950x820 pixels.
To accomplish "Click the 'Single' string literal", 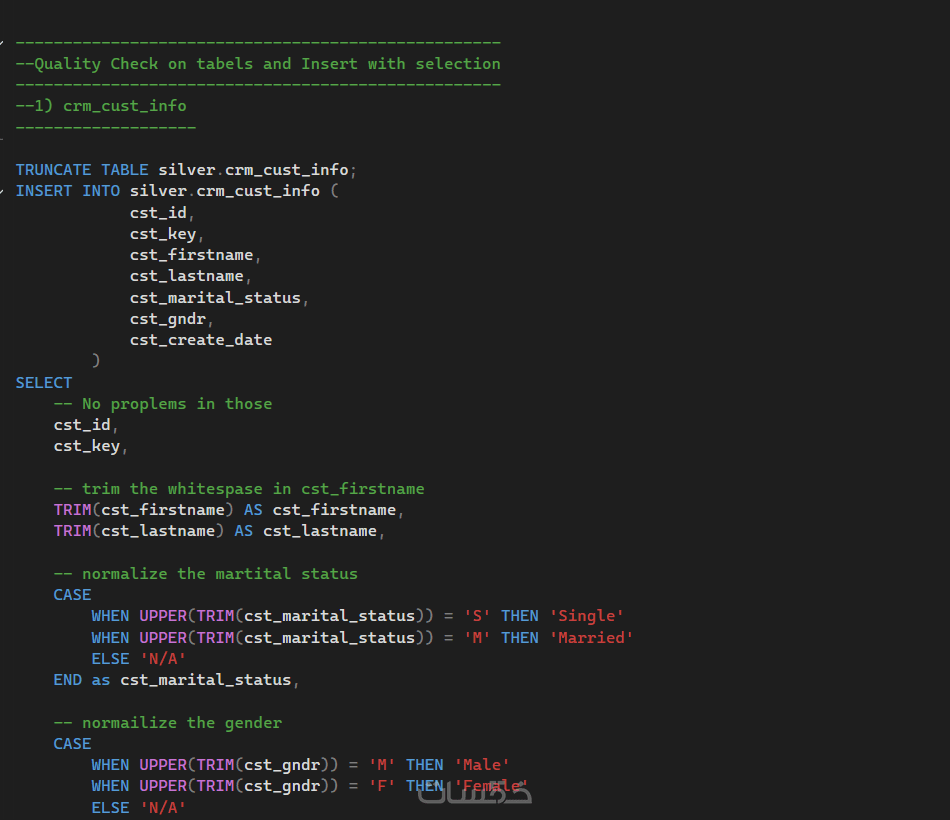I will pos(586,616).
